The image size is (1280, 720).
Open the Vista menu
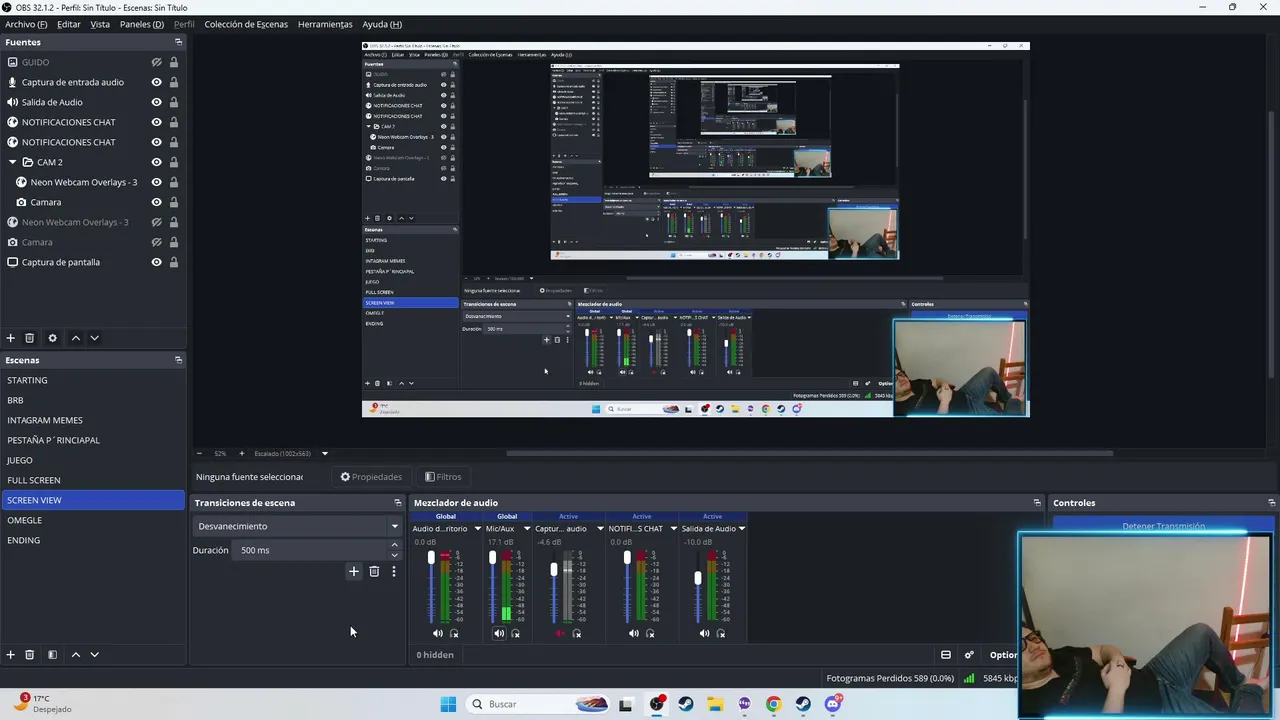(x=100, y=24)
